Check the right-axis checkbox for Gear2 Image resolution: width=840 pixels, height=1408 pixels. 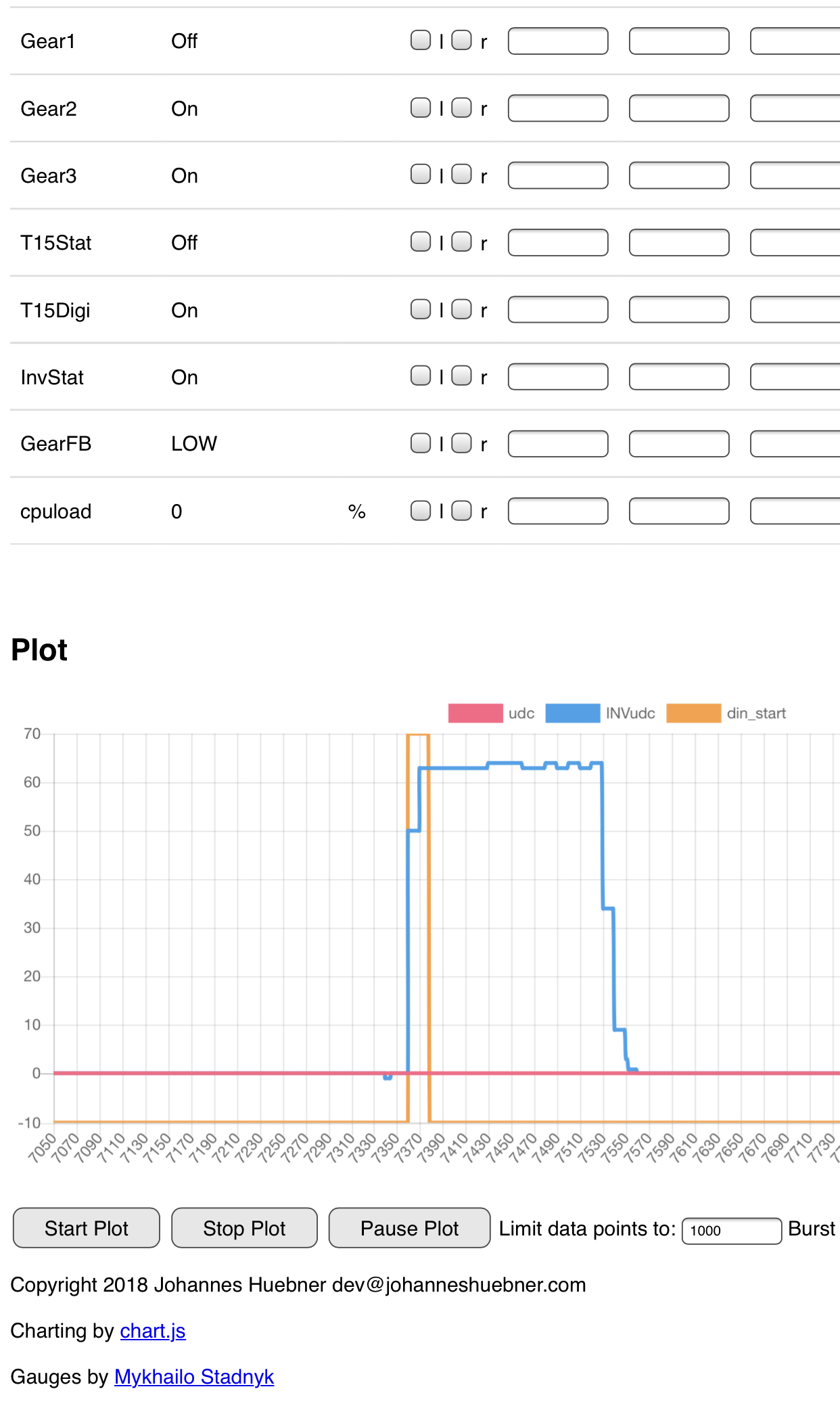pos(461,108)
